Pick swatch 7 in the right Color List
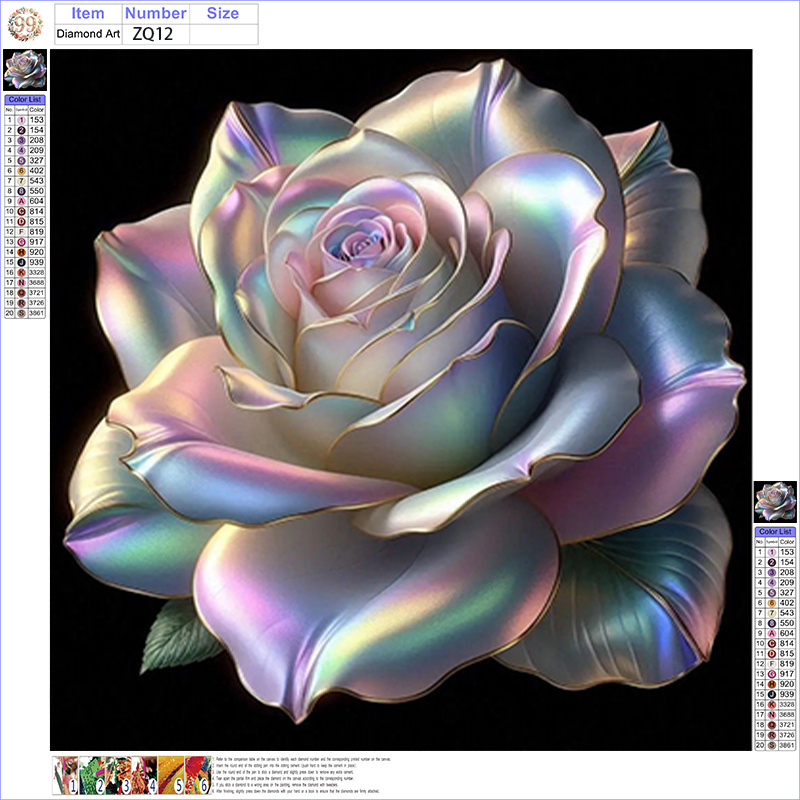Image resolution: width=800 pixels, height=800 pixels. 772,613
